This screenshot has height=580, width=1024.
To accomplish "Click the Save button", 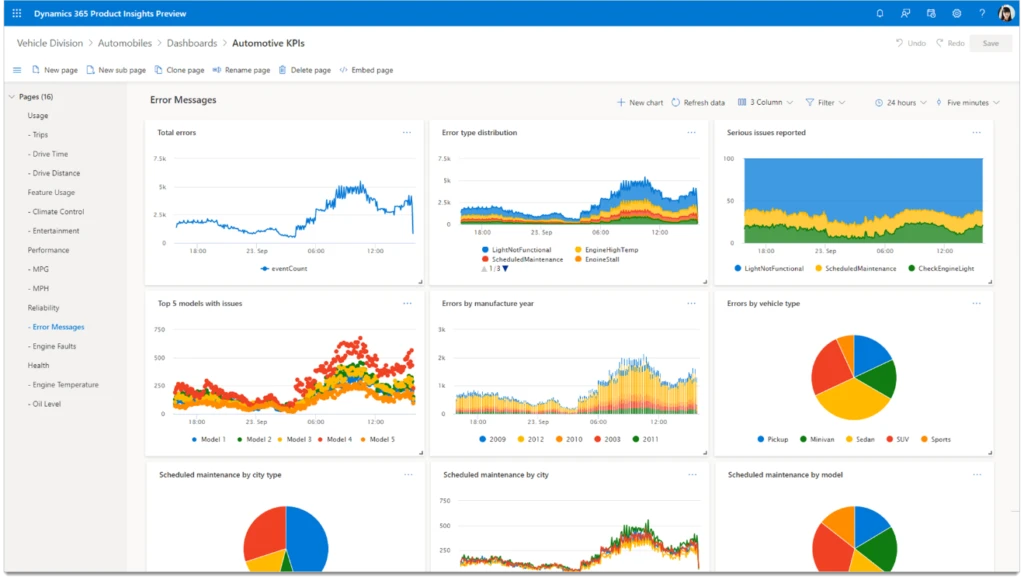I will [x=990, y=43].
